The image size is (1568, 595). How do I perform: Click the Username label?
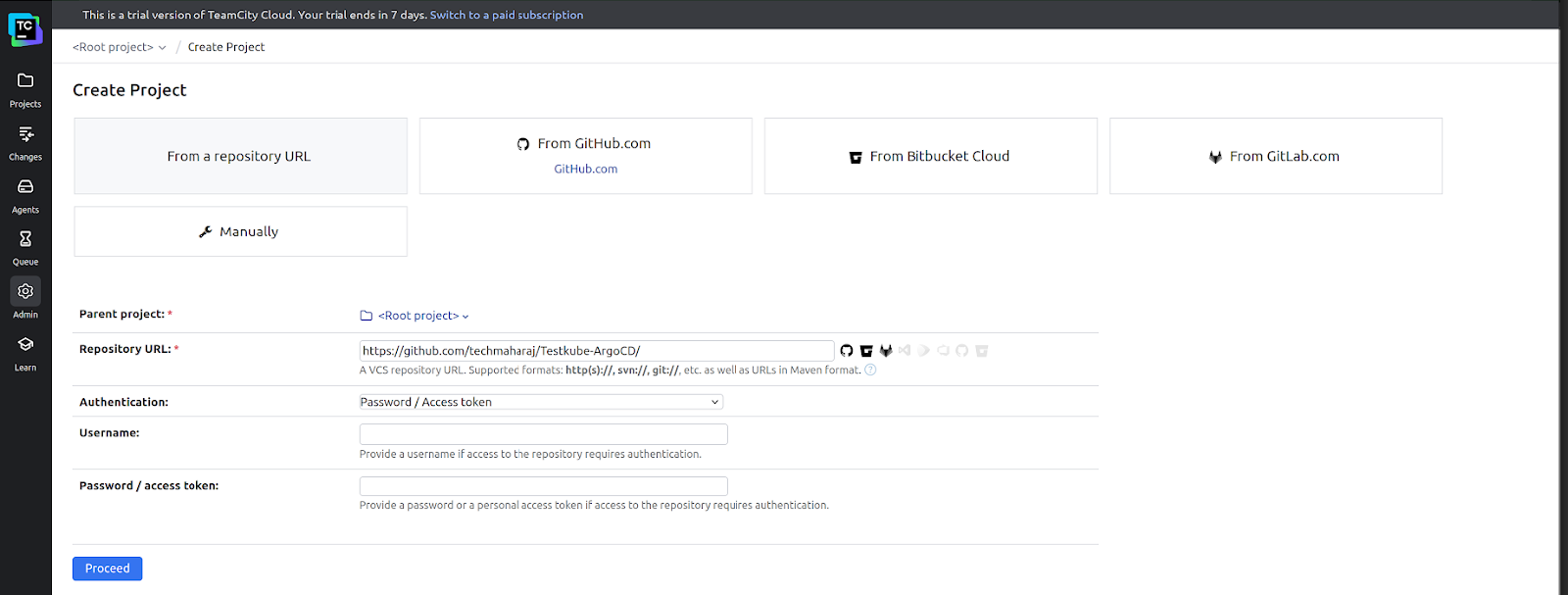109,432
